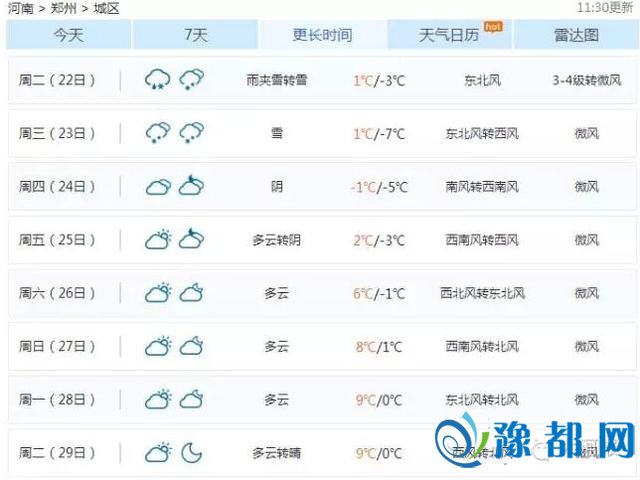
Task: Open the 天气日历 tab
Action: (449, 35)
